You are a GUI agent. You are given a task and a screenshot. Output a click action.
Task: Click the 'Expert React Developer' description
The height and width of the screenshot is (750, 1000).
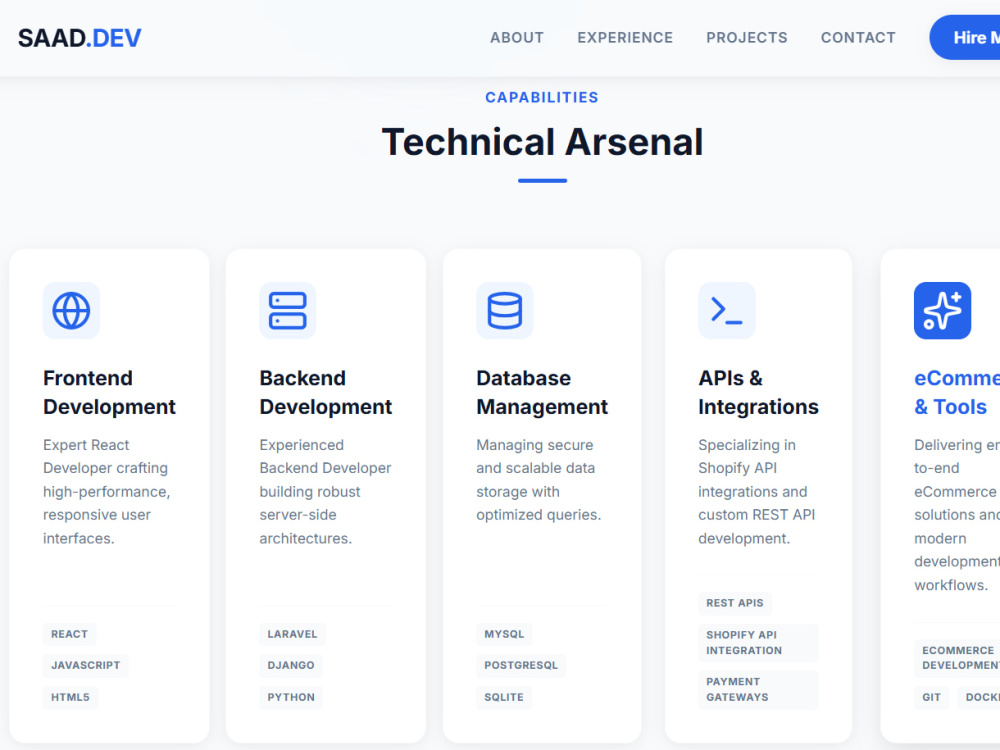[107, 492]
